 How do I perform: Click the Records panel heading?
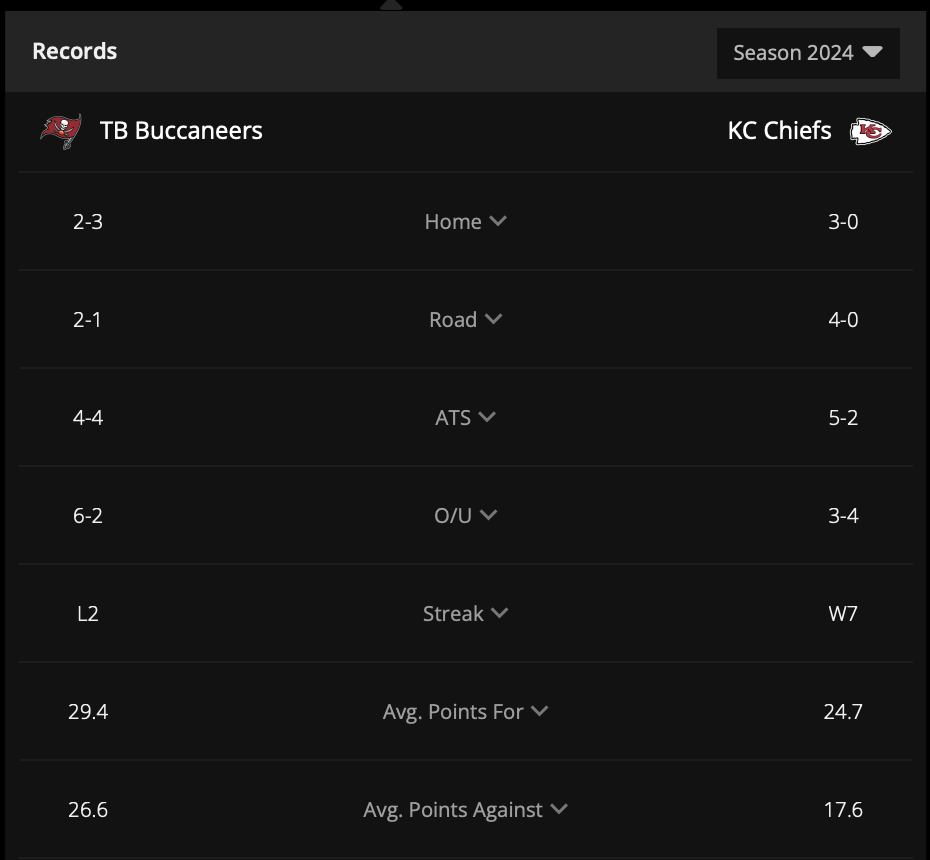point(75,51)
